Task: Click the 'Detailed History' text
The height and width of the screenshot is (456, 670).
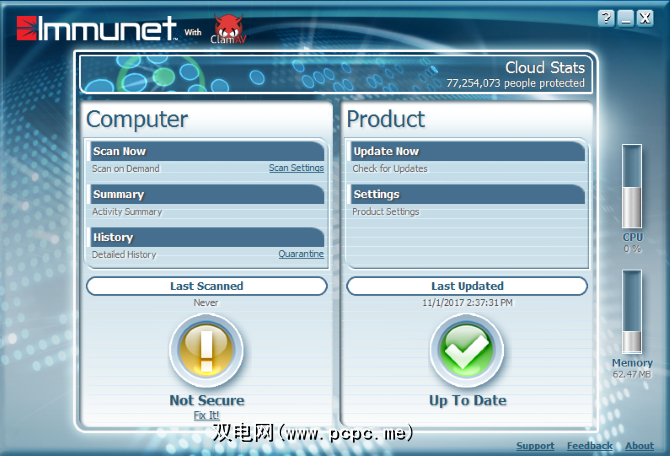Action: pyautogui.click(x=124, y=255)
